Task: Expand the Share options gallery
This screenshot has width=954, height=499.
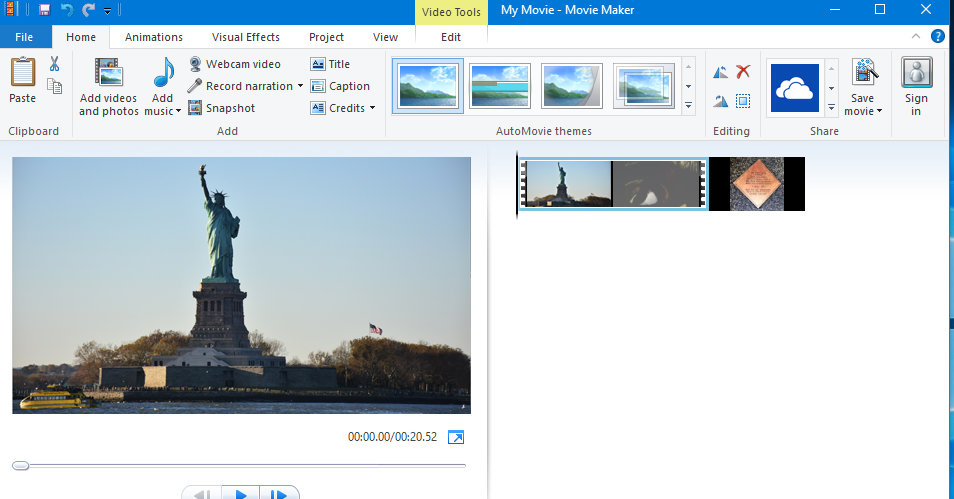Action: pyautogui.click(x=831, y=107)
